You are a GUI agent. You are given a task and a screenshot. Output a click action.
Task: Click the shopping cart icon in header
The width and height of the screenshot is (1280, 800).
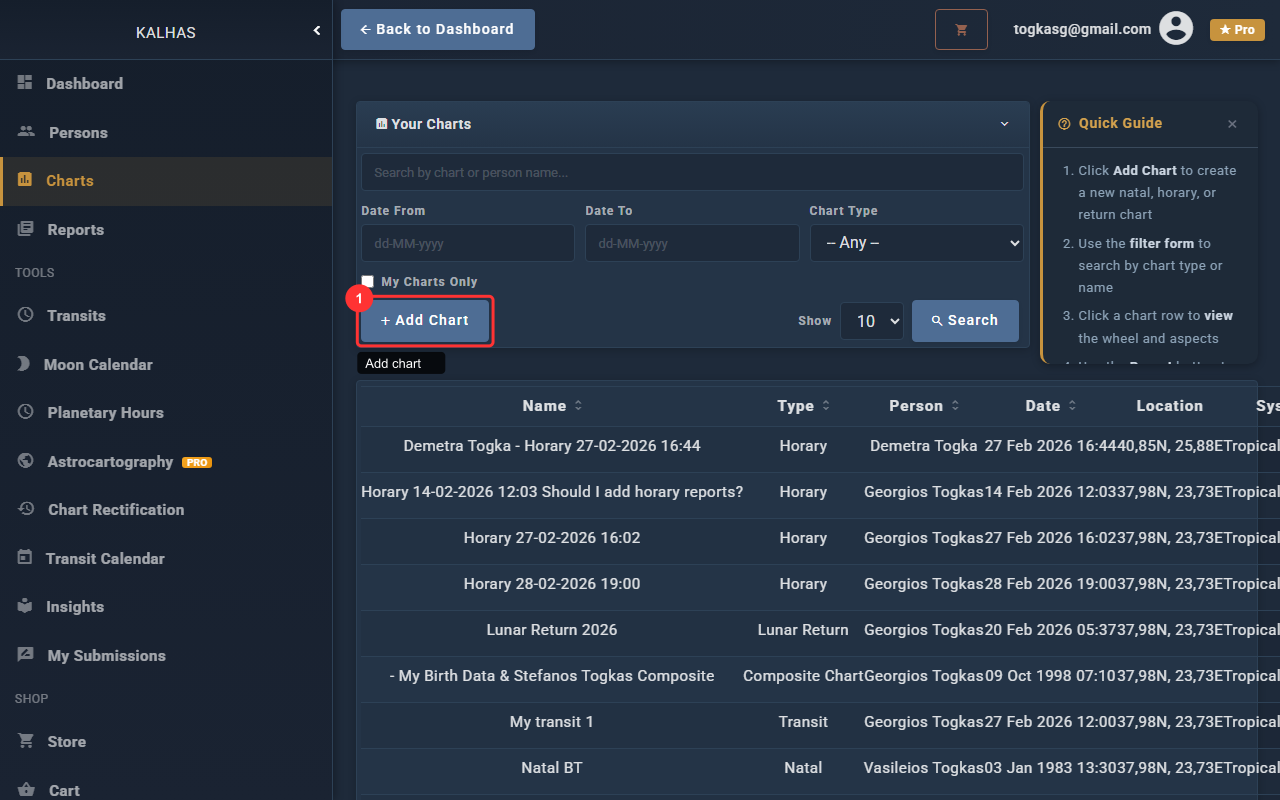click(961, 30)
